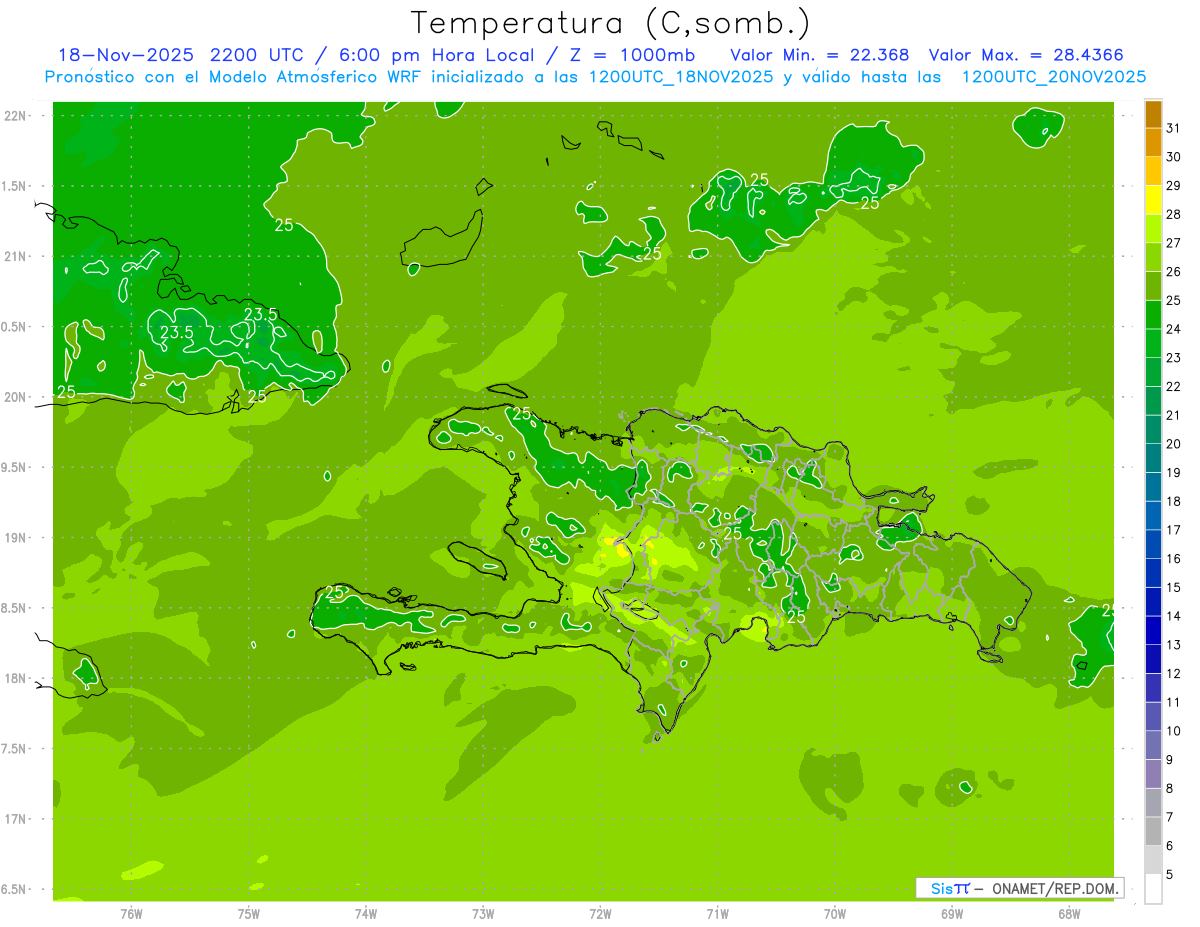1200x927 pixels.
Task: Click the "70W" longitude axis label
Action: (835, 914)
